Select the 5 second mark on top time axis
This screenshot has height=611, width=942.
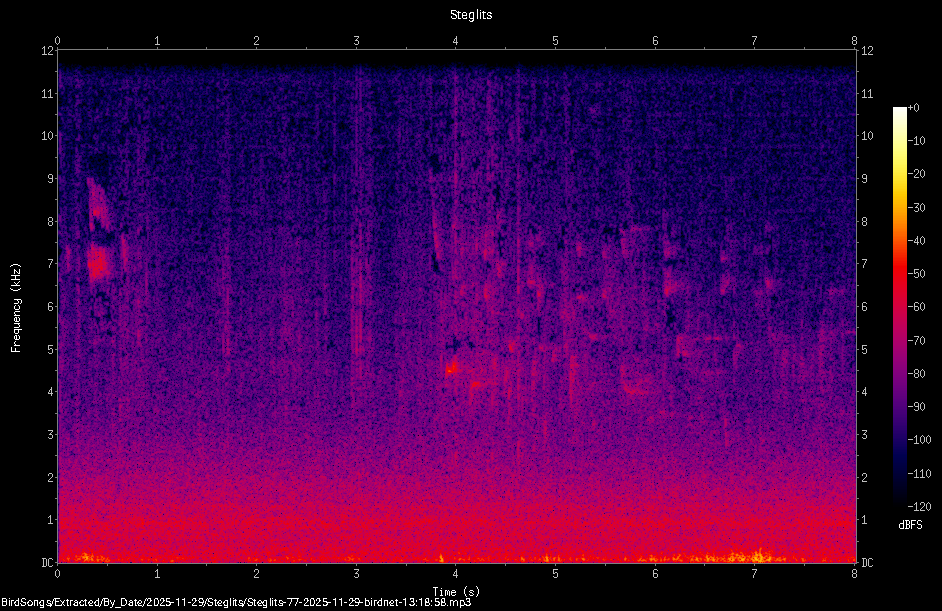coord(555,41)
